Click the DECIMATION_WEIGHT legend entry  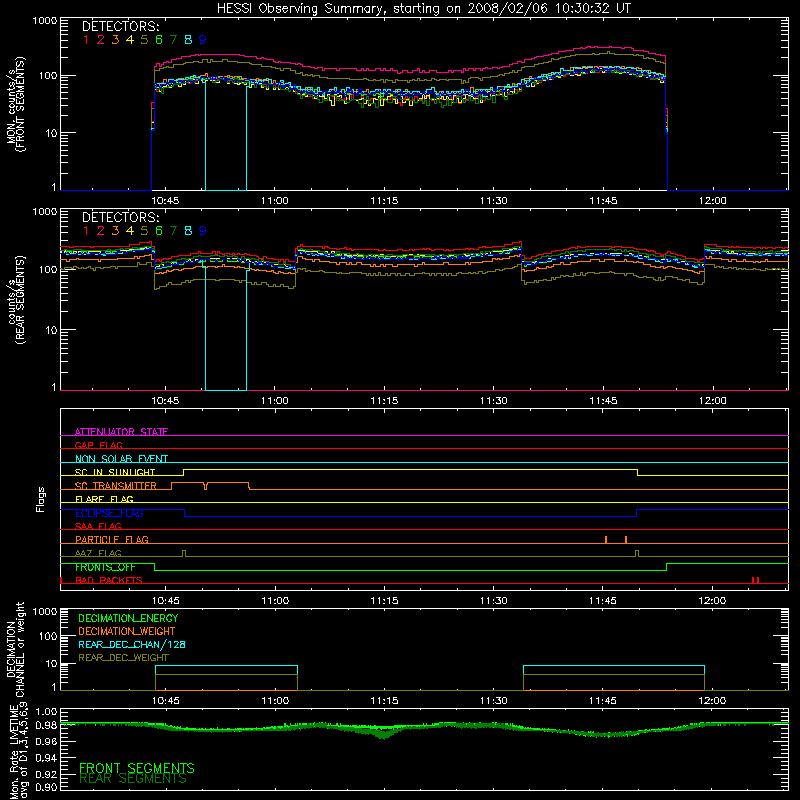click(127, 631)
